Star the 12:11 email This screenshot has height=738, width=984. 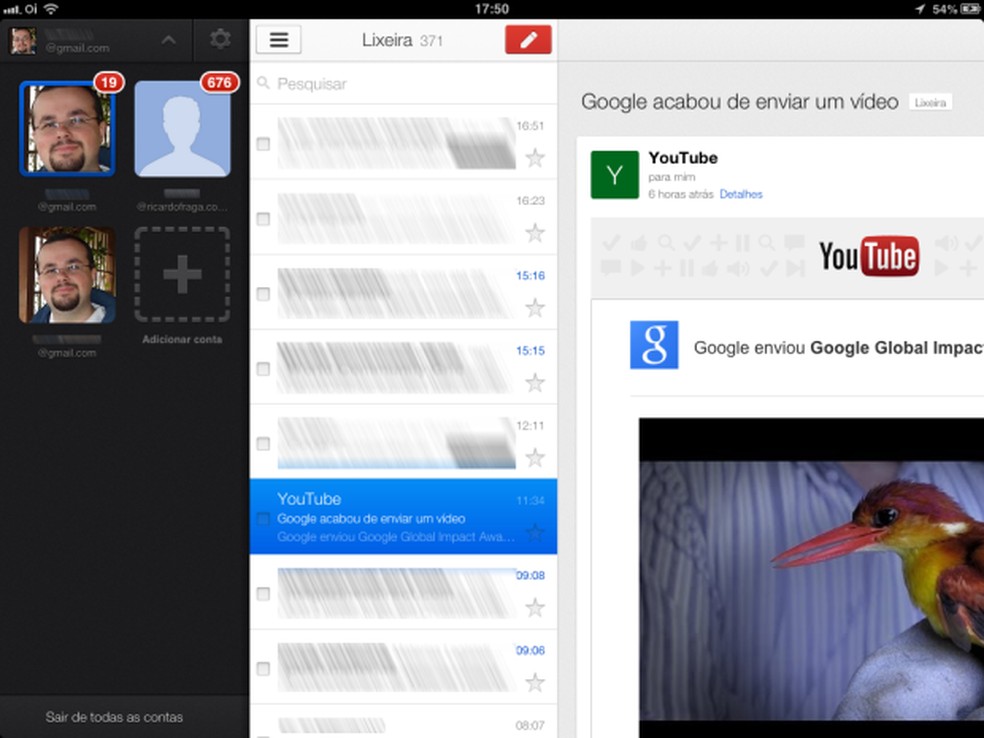[x=535, y=458]
